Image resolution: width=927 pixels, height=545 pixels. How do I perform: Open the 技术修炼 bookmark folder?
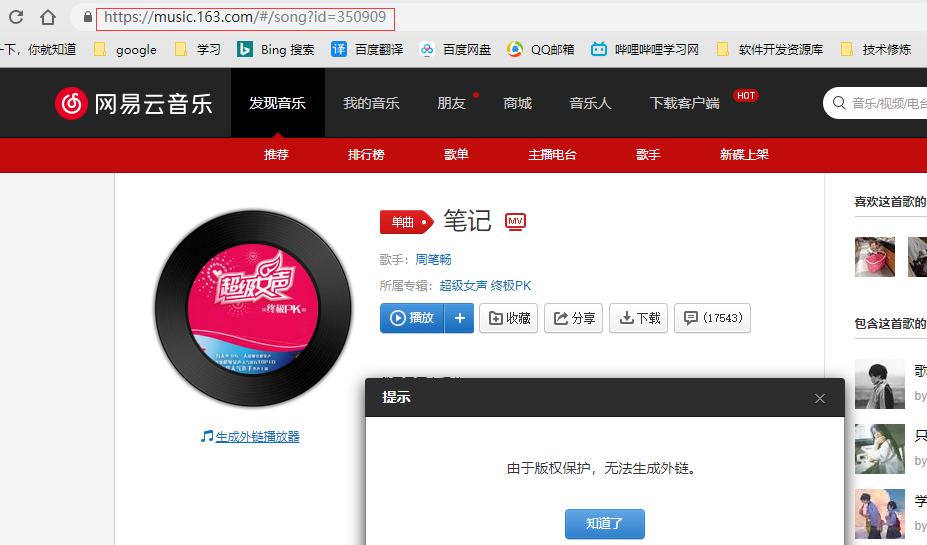pos(876,50)
